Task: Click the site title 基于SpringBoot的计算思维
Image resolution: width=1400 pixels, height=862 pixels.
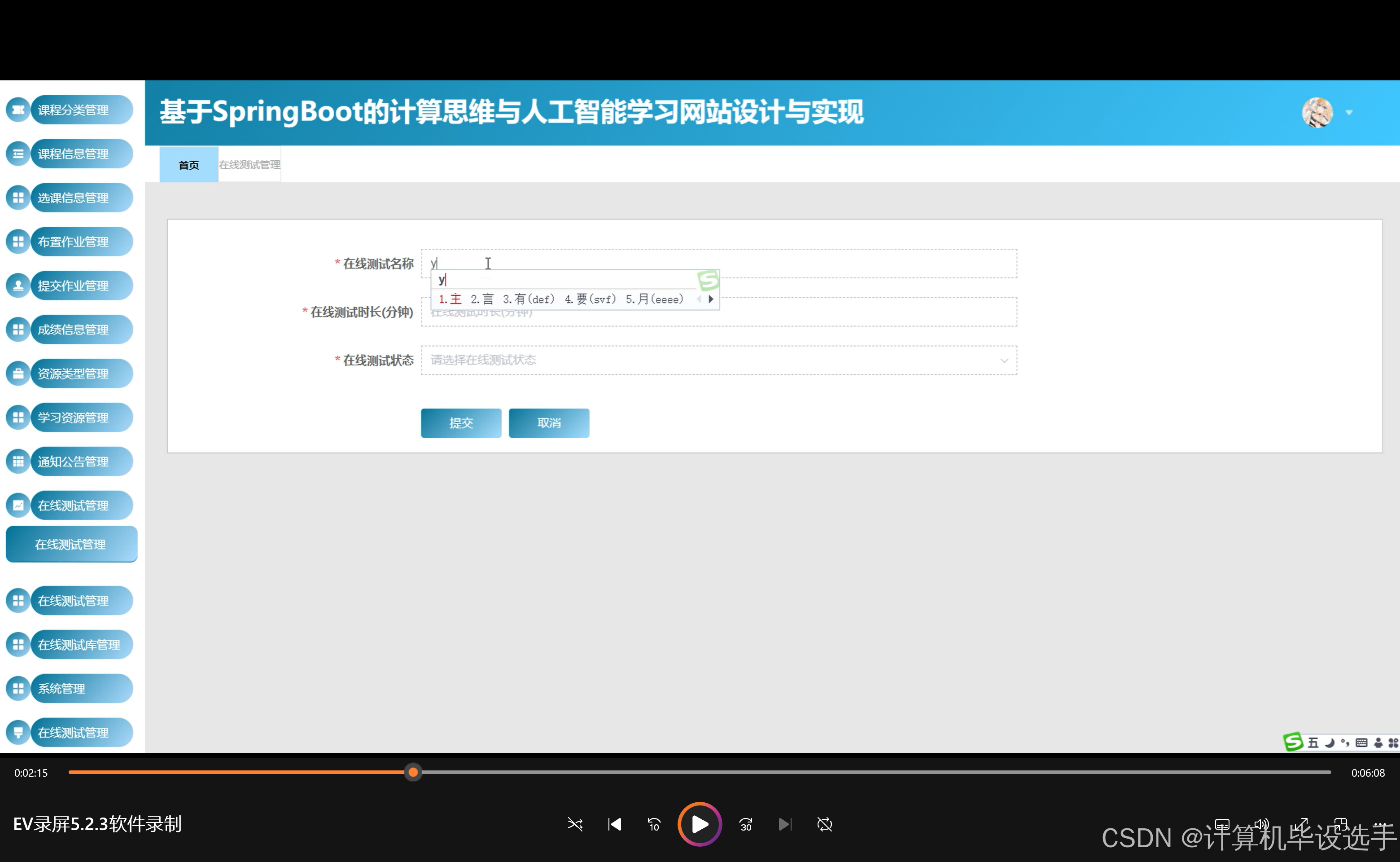Action: point(511,112)
